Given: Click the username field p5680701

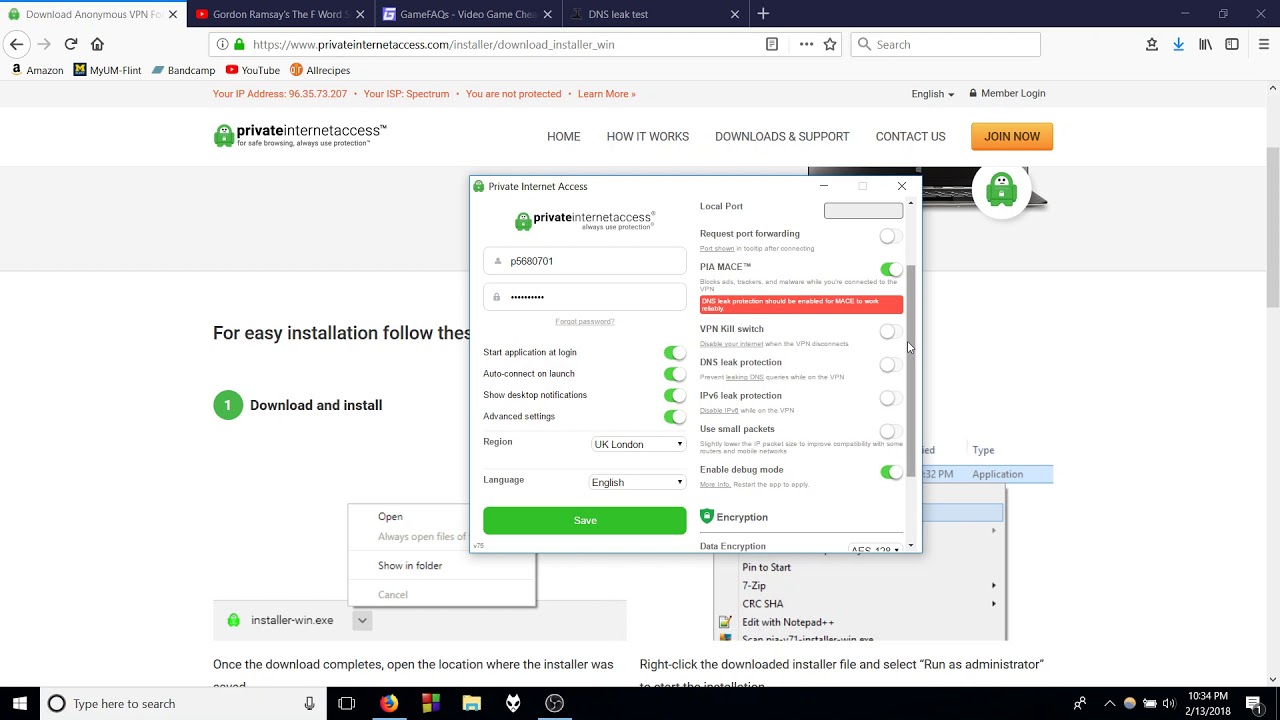Looking at the screenshot, I should (x=585, y=261).
